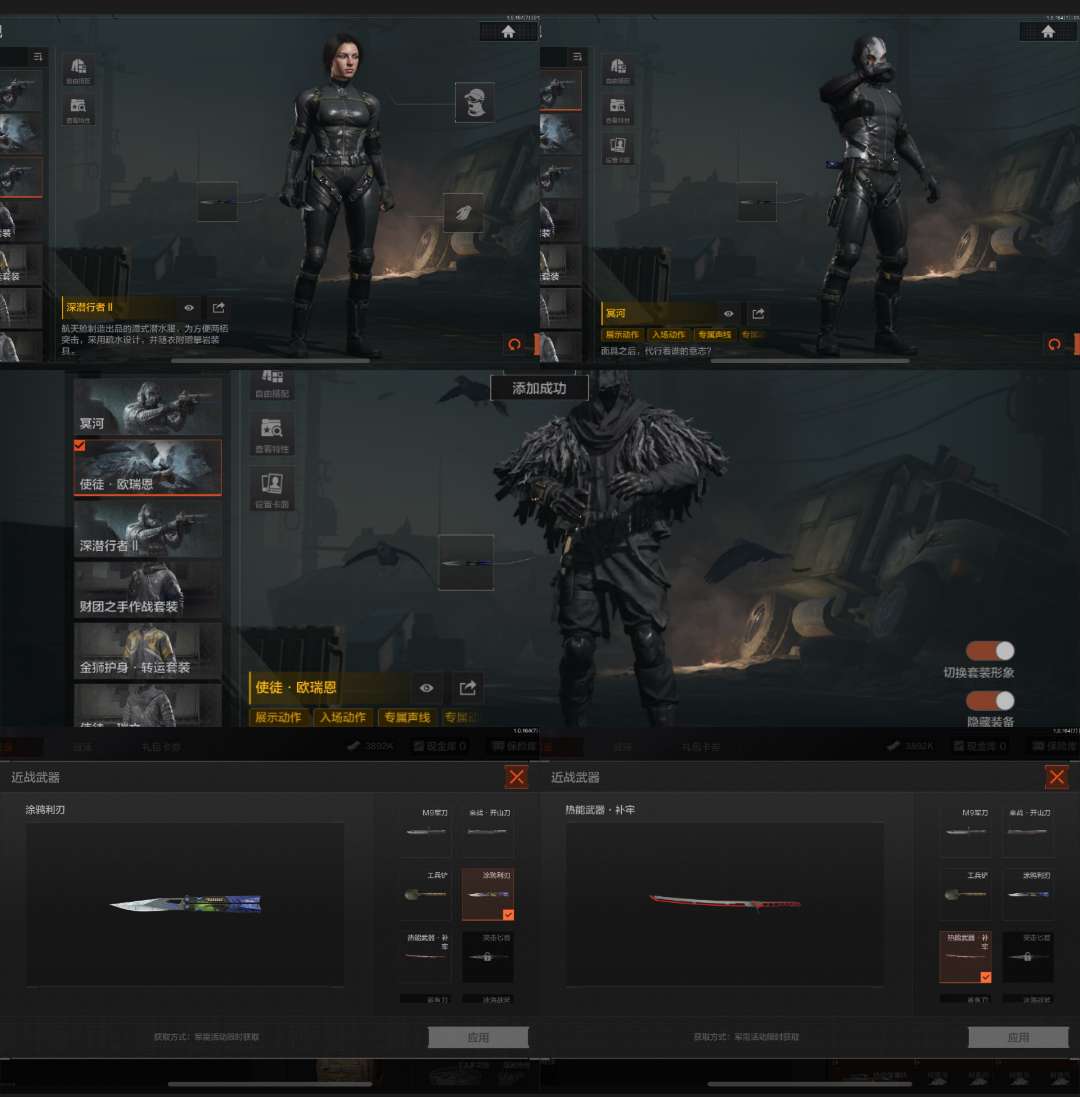Click the home icon in the top-right screenshot
The width and height of the screenshot is (1080, 1097).
[x=1048, y=32]
